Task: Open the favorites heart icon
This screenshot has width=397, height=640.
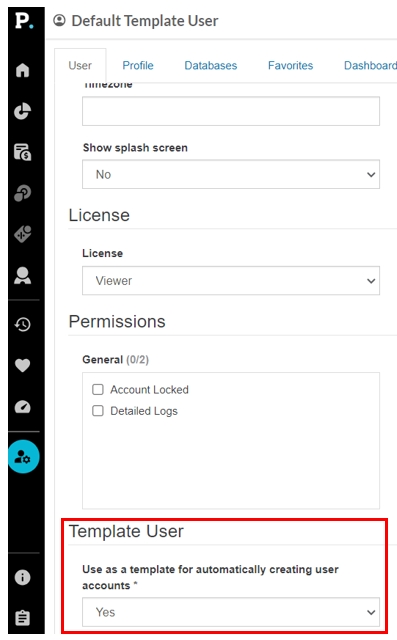Action: (x=22, y=365)
